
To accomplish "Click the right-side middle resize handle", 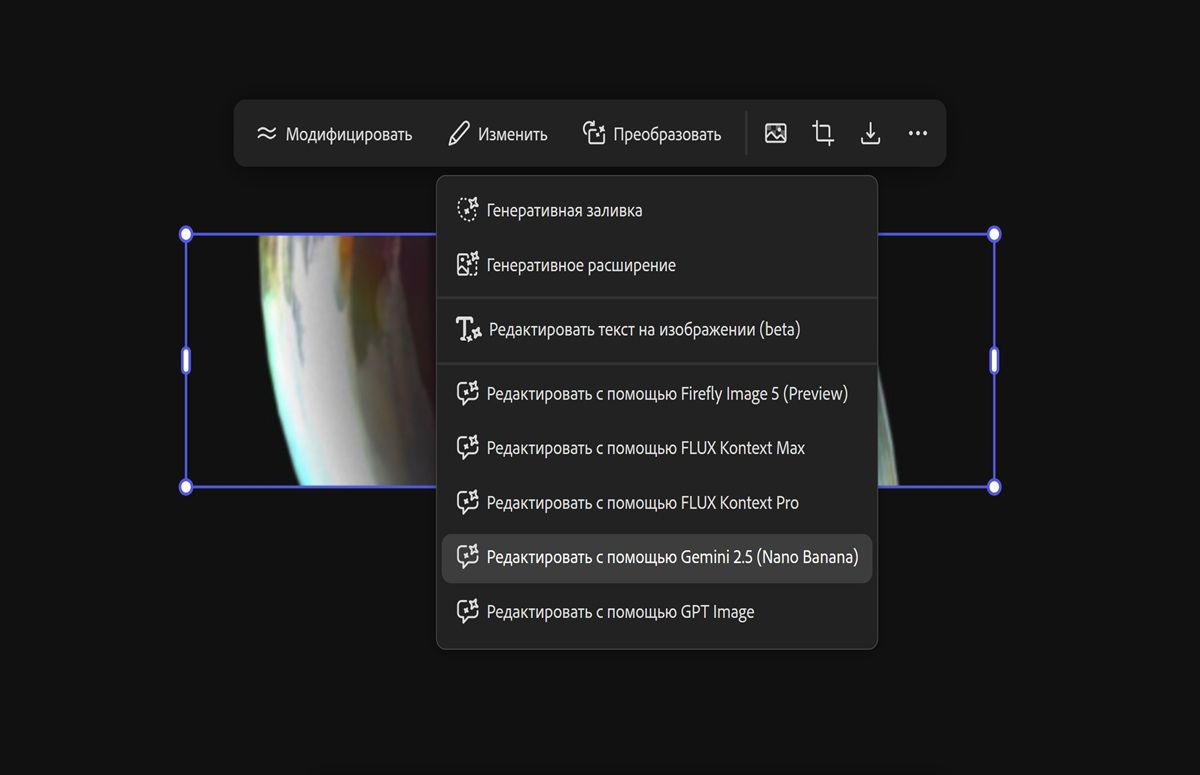I will [994, 360].
